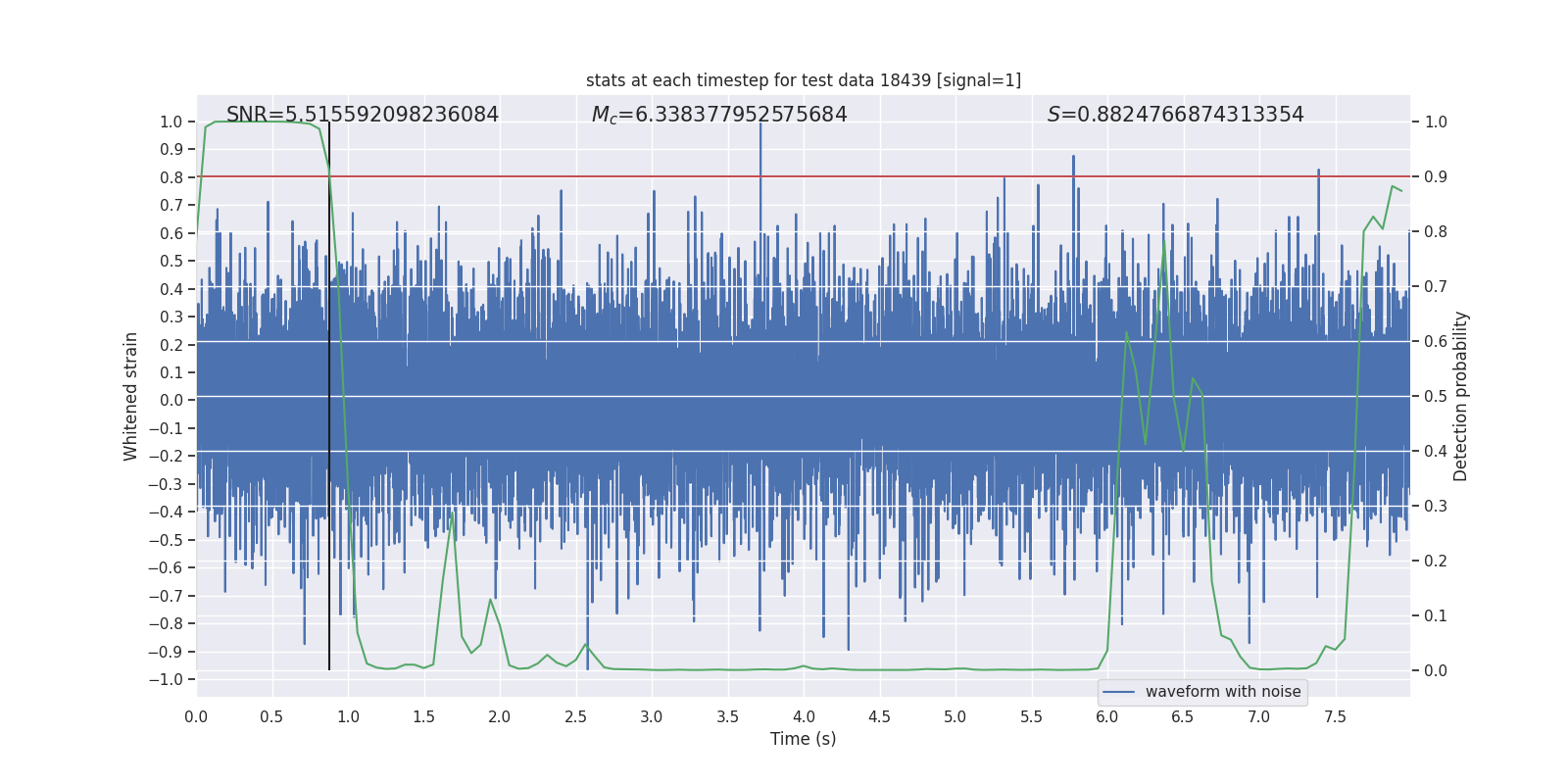Click the 6.0 tick label on the time axis

(x=1106, y=717)
